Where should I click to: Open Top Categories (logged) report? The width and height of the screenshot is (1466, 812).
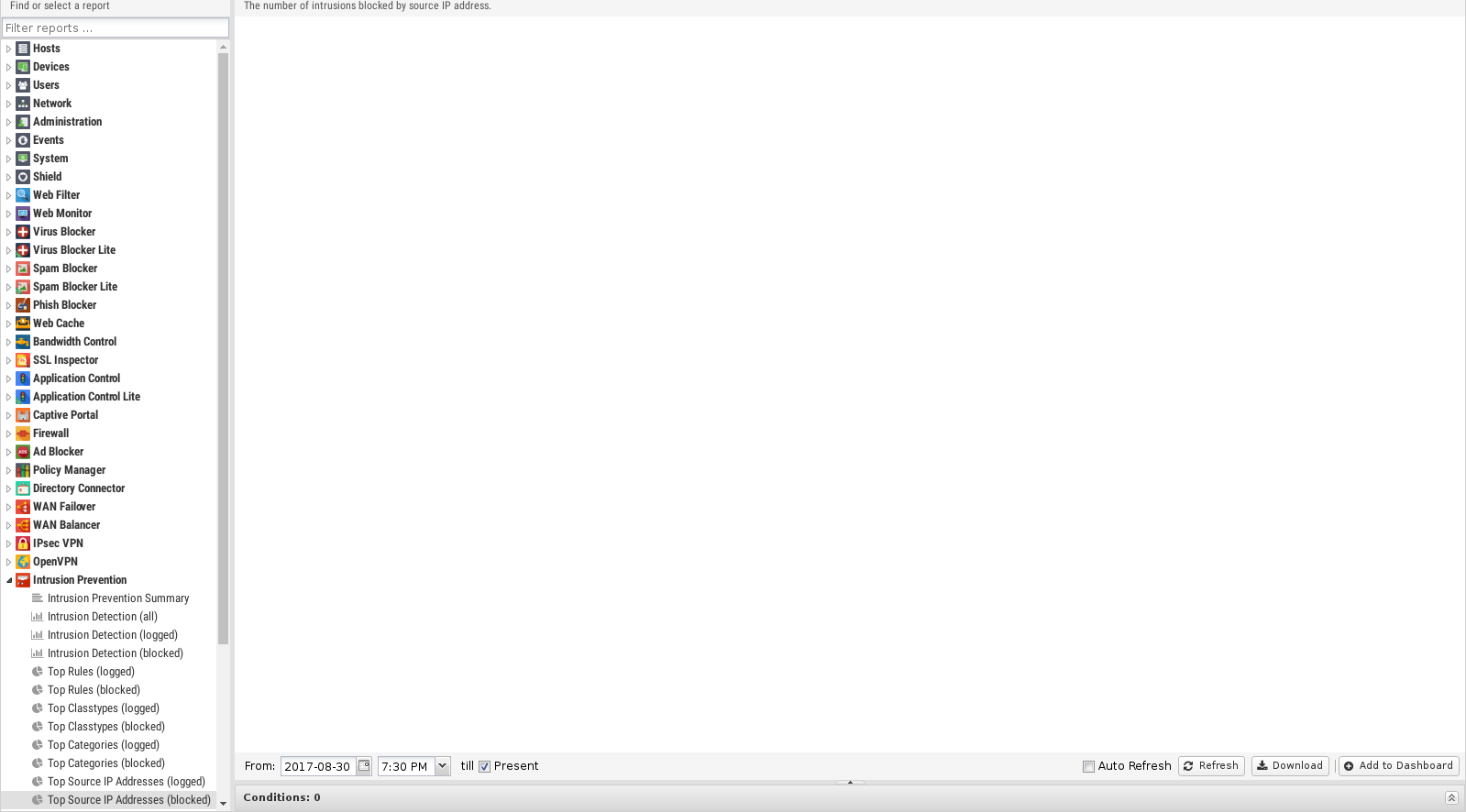104,745
